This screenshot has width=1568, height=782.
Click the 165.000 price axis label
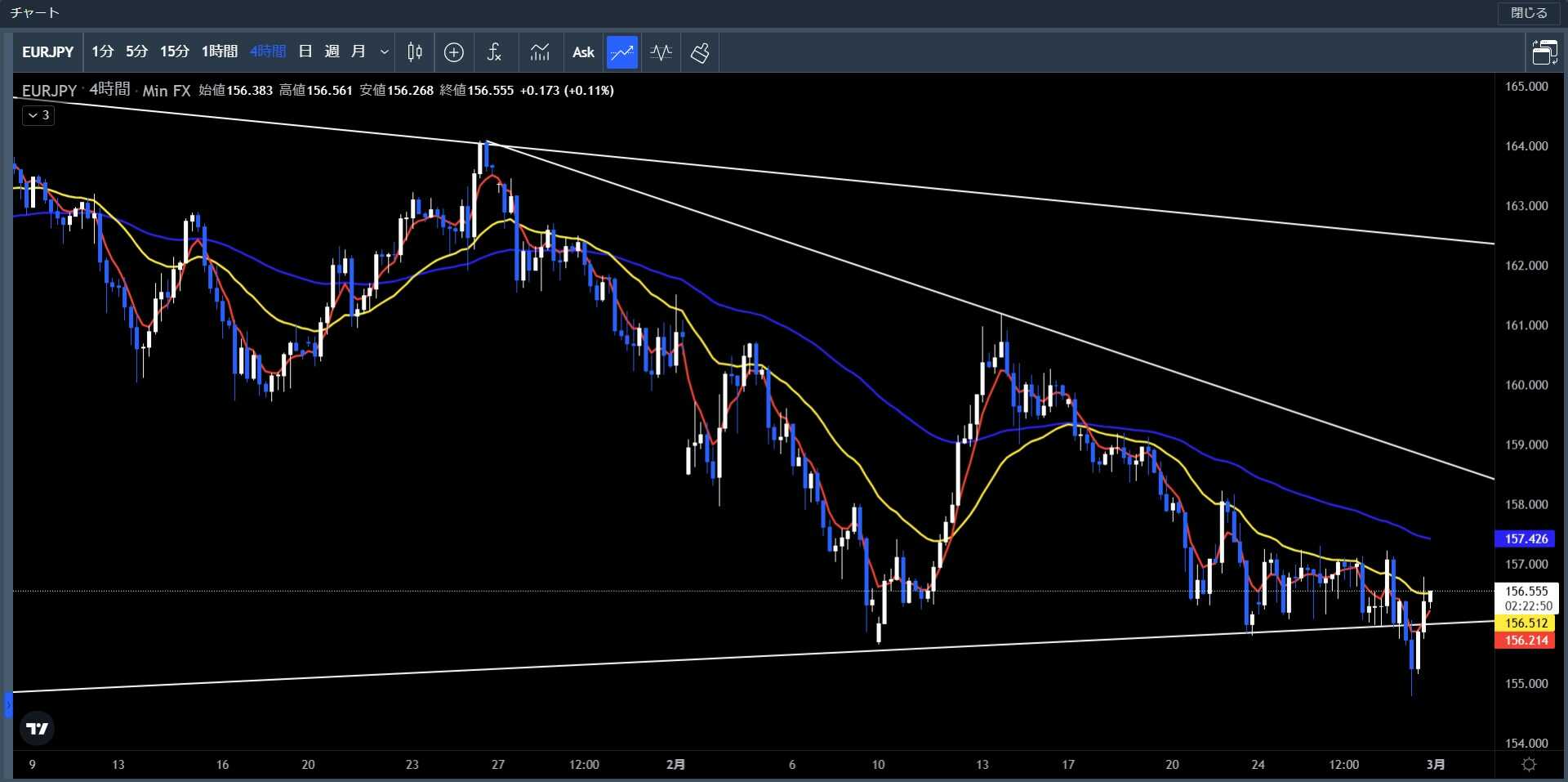[1526, 87]
